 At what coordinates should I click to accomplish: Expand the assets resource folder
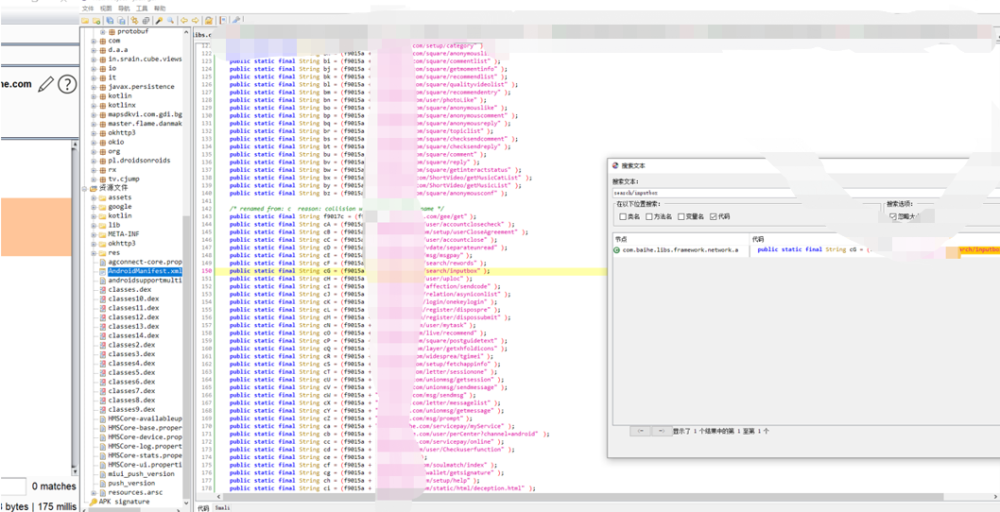(x=93, y=198)
